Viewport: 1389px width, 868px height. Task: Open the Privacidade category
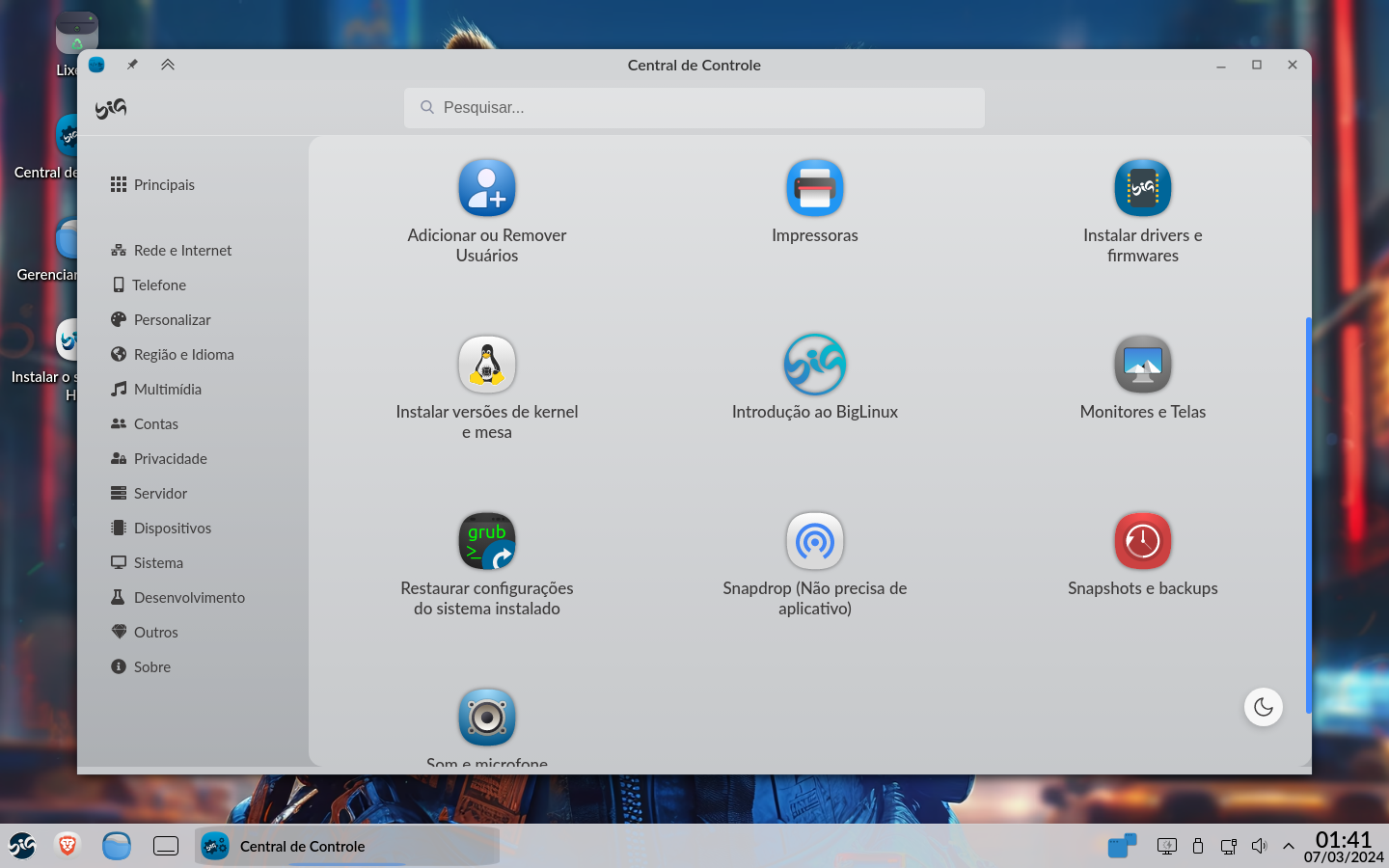click(x=159, y=458)
